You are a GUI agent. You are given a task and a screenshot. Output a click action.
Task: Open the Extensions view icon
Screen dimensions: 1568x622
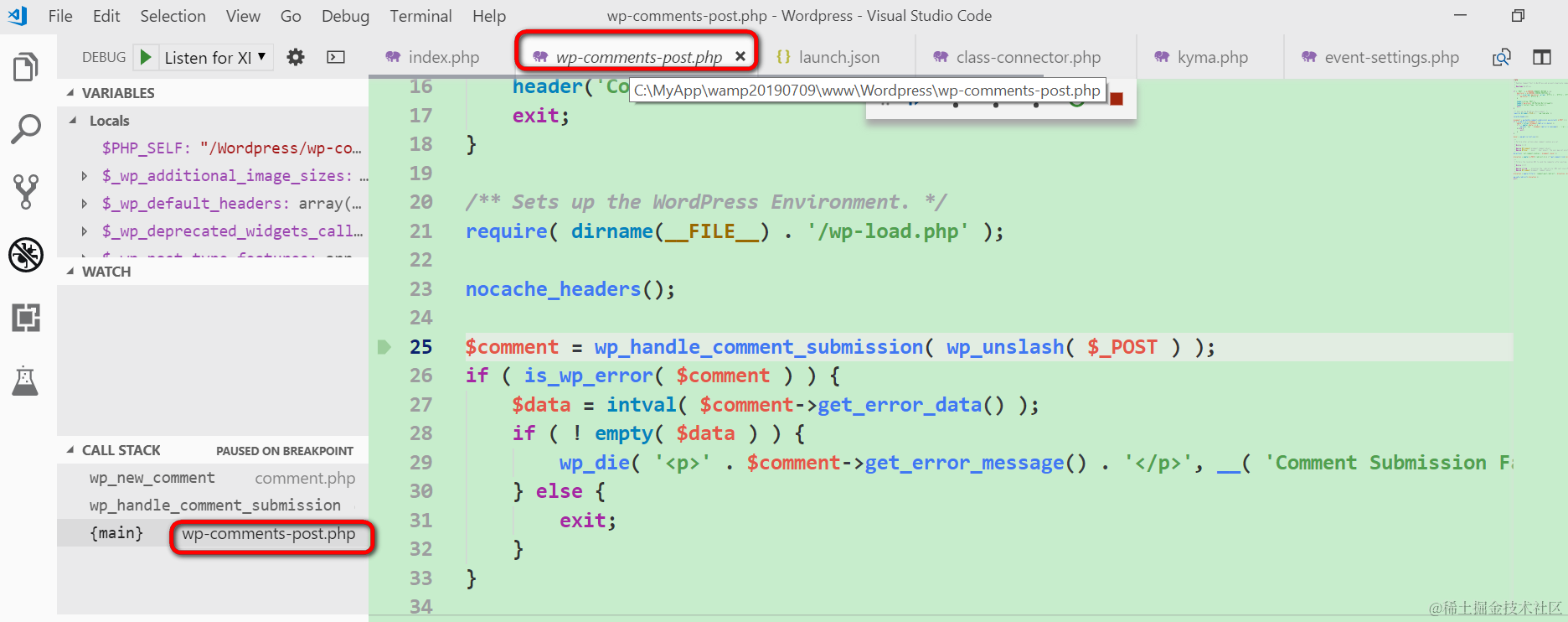[x=26, y=318]
